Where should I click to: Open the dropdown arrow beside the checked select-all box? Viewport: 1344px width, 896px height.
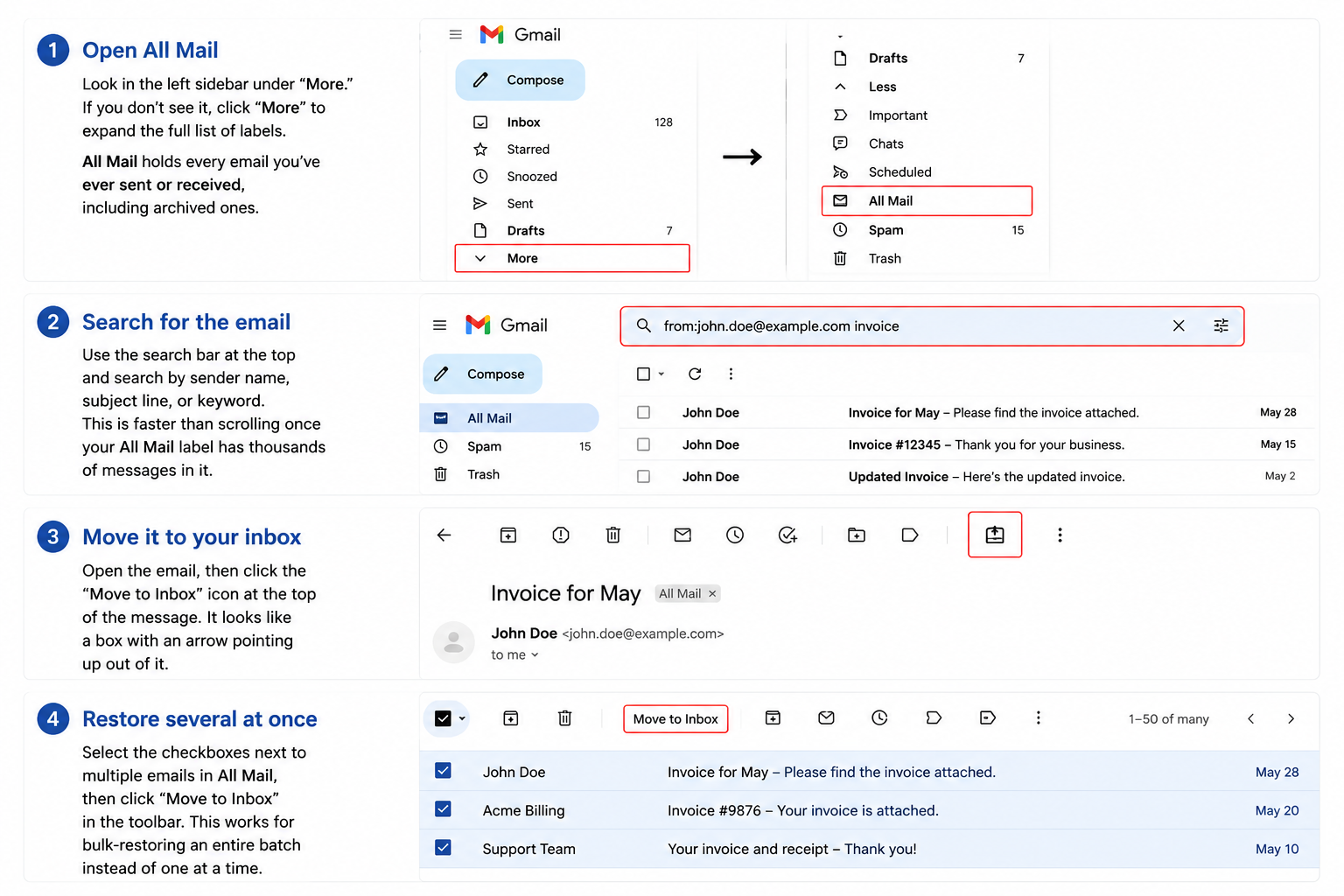[462, 718]
